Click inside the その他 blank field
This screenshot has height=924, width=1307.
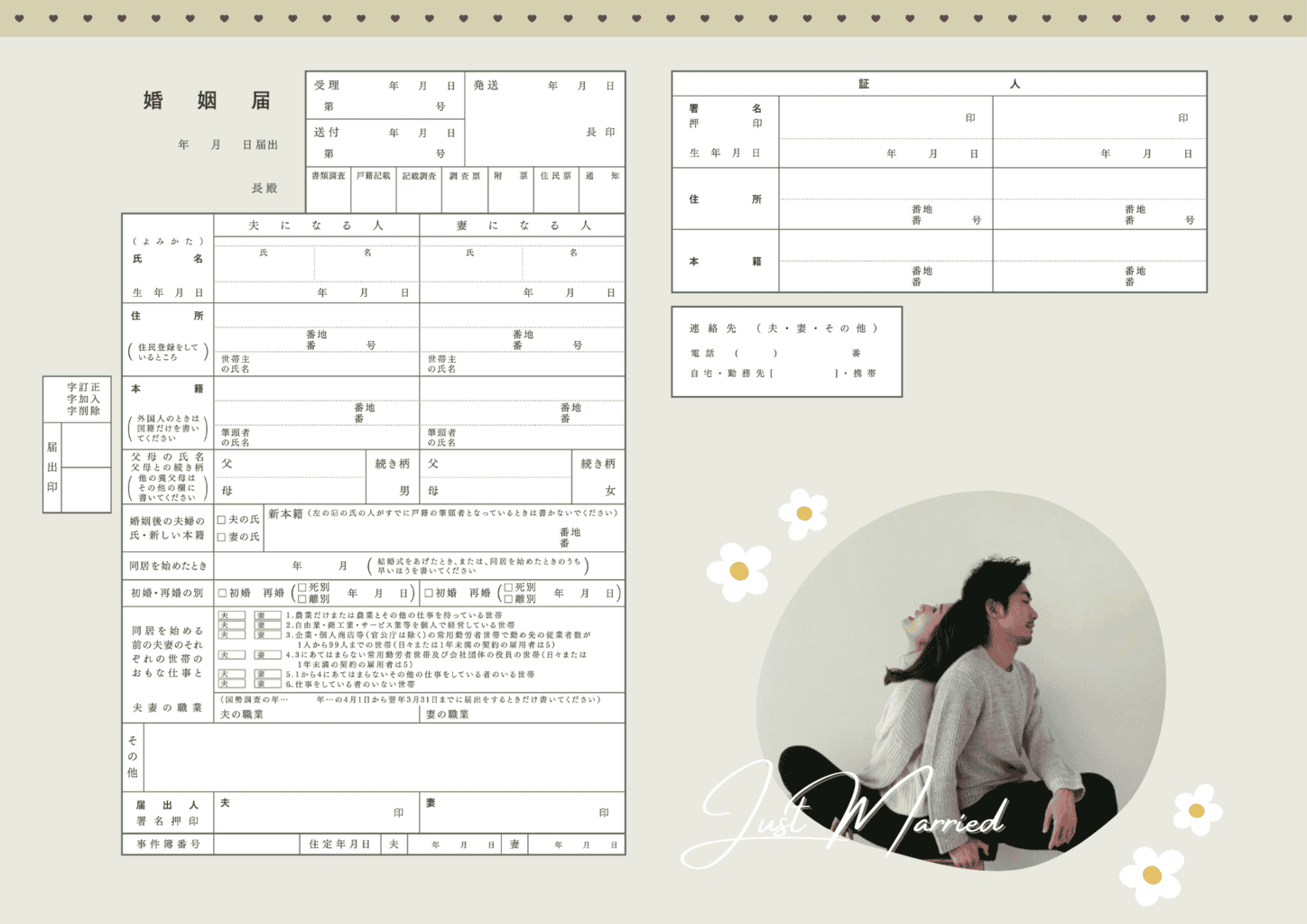(x=384, y=758)
